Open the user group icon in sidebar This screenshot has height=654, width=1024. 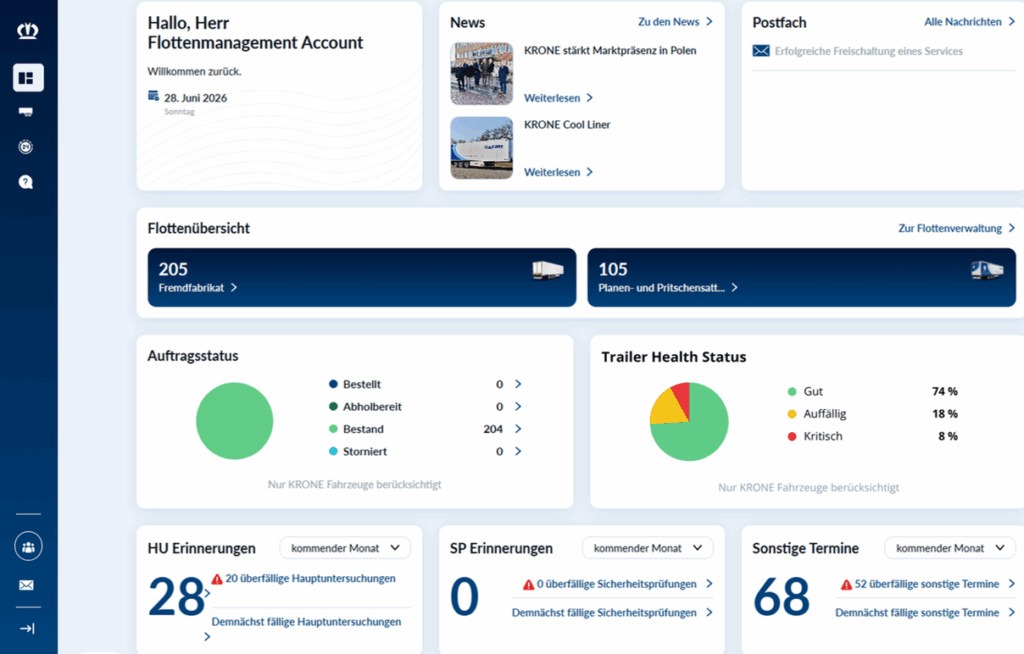pos(28,547)
